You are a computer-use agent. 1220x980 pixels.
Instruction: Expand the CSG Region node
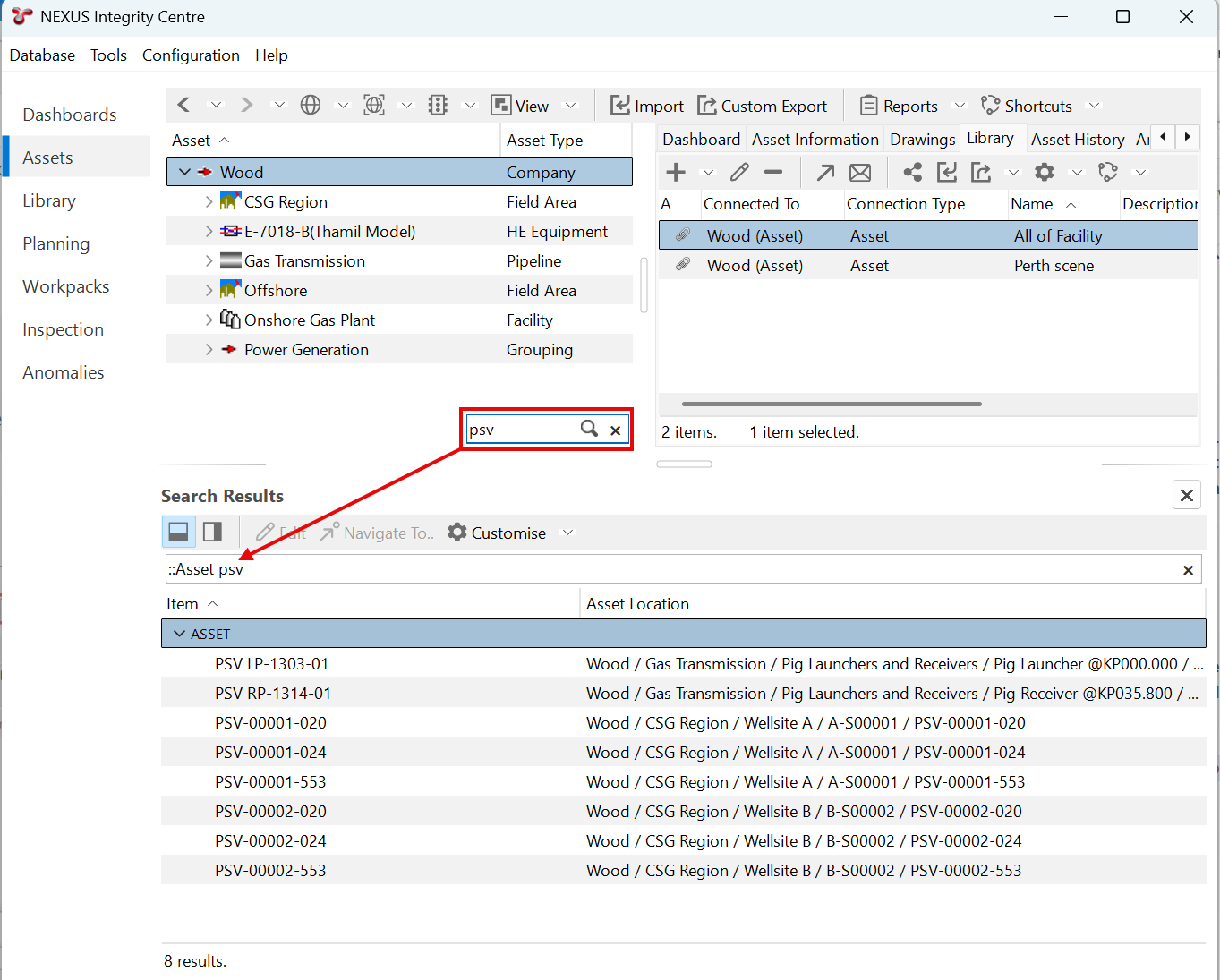pos(209,201)
